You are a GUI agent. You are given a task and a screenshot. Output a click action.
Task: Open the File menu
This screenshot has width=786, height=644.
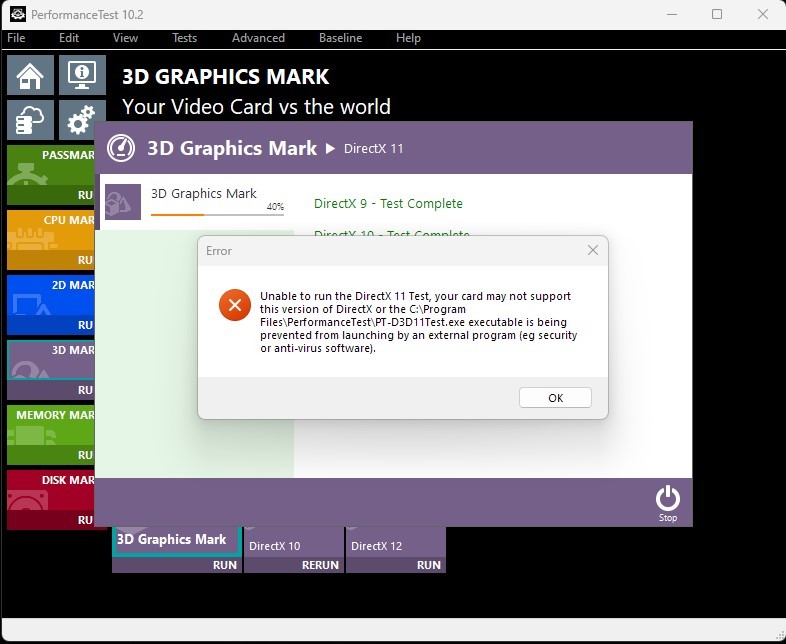click(x=16, y=38)
